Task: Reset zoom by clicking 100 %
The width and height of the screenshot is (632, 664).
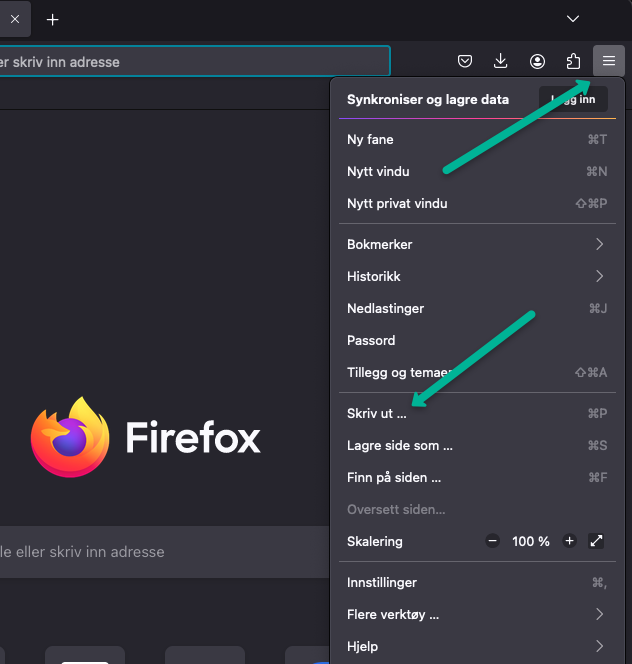Action: click(531, 541)
